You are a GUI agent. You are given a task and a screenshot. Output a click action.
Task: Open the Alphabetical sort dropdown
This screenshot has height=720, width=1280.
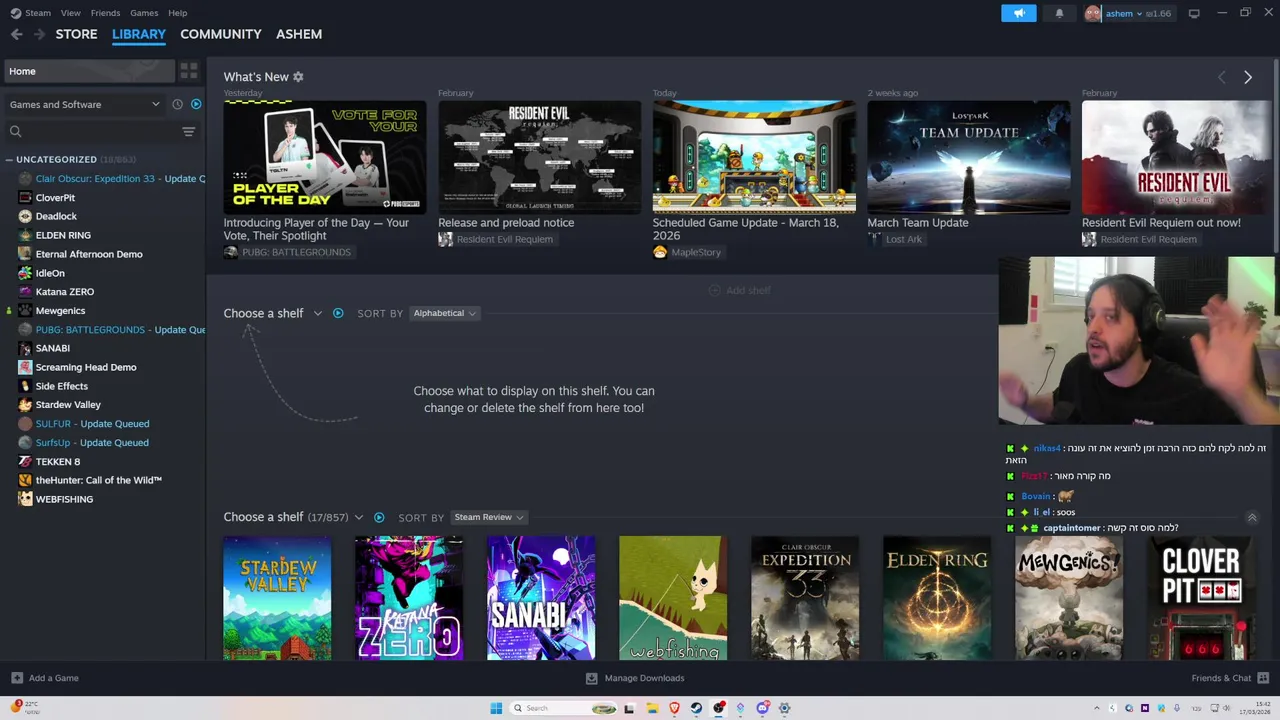click(445, 313)
